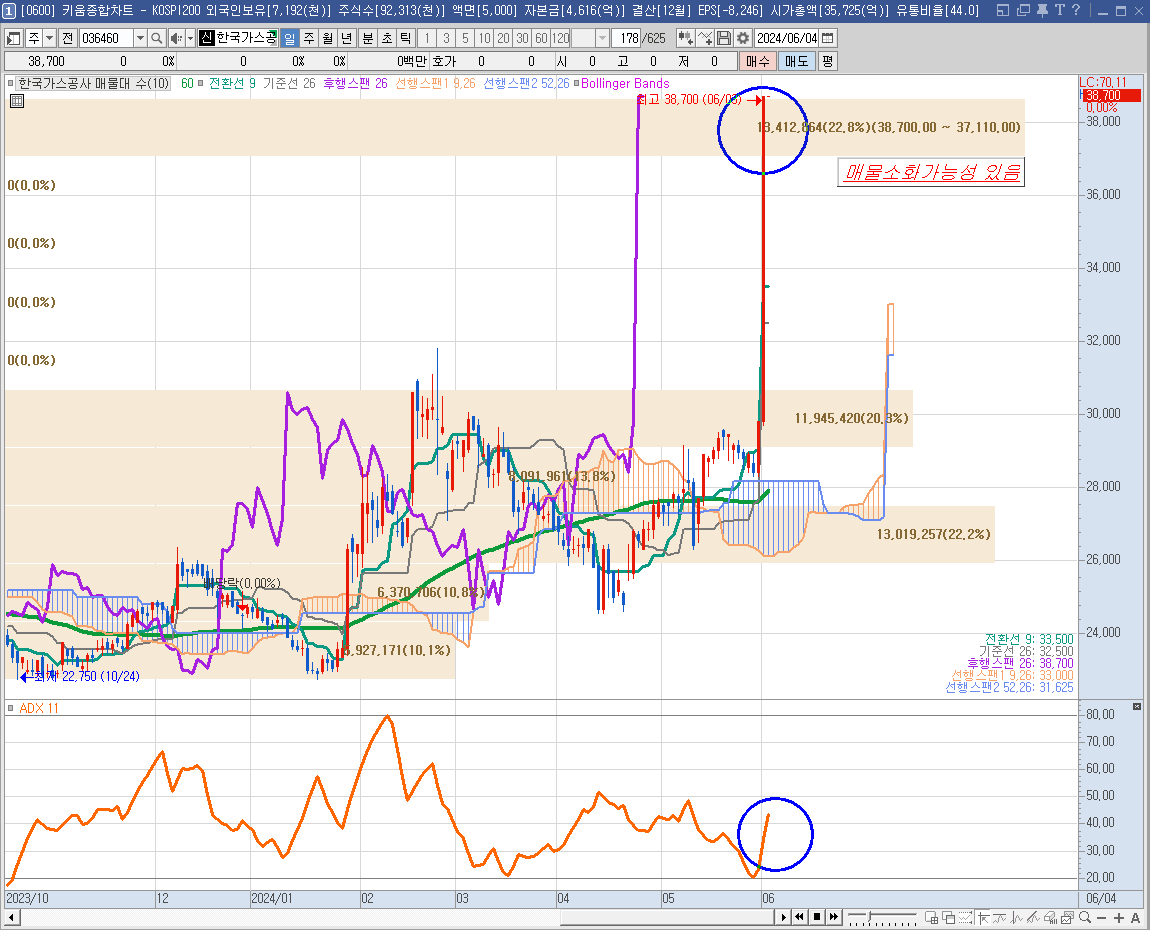Open the chart settings gear icon
Image resolution: width=1150 pixels, height=930 pixels.
pos(742,38)
